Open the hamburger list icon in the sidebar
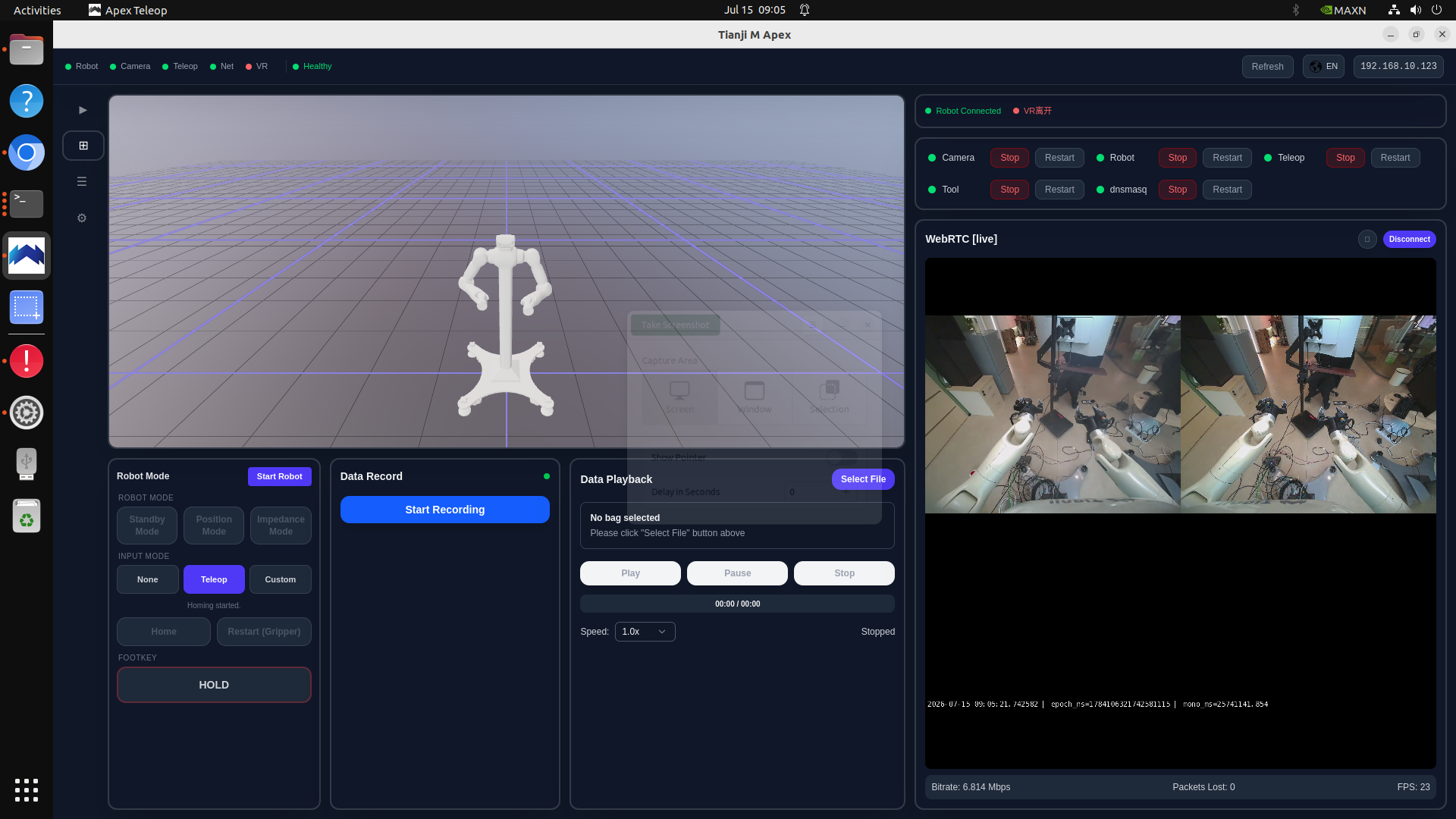 (82, 182)
